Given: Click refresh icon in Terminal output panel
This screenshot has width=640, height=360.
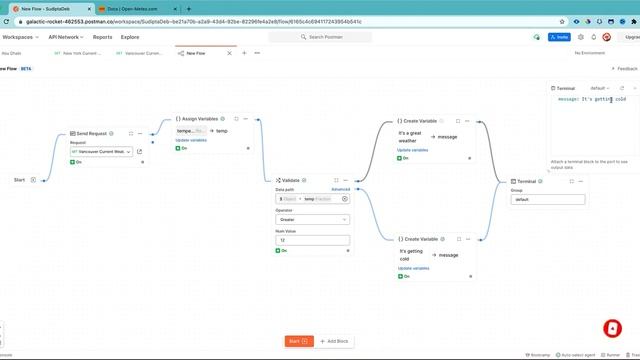Looking at the screenshot, I should pyautogui.click(x=622, y=88).
